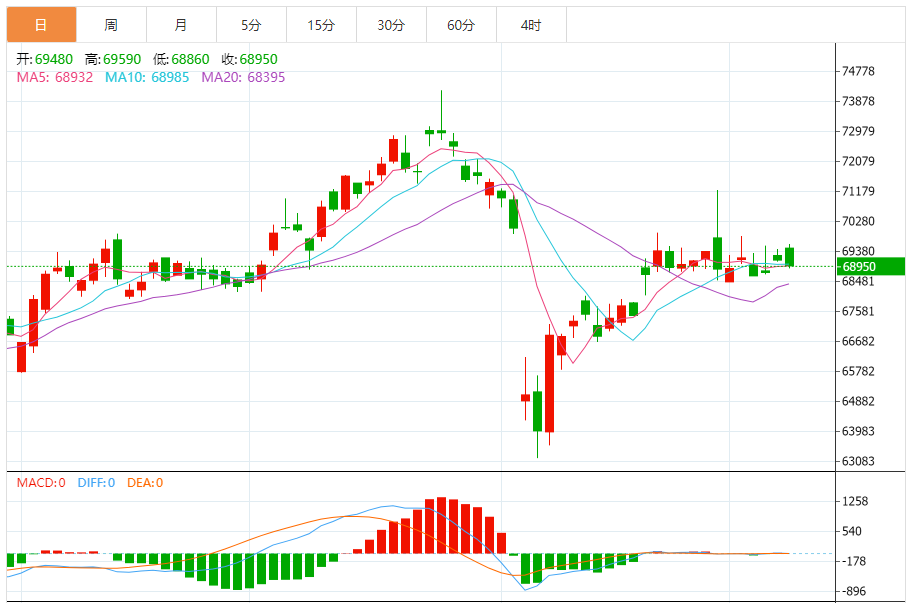Click the green current price tag 68950
This screenshot has height=603, width=911.
coord(871,267)
